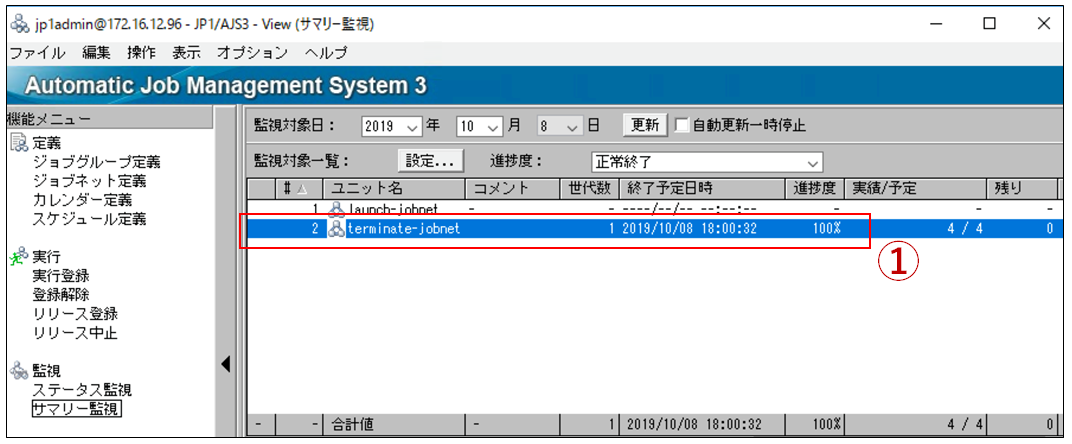The image size is (1072, 444).
Task: Select リリース登録 in function menu
Action: [x=75, y=314]
